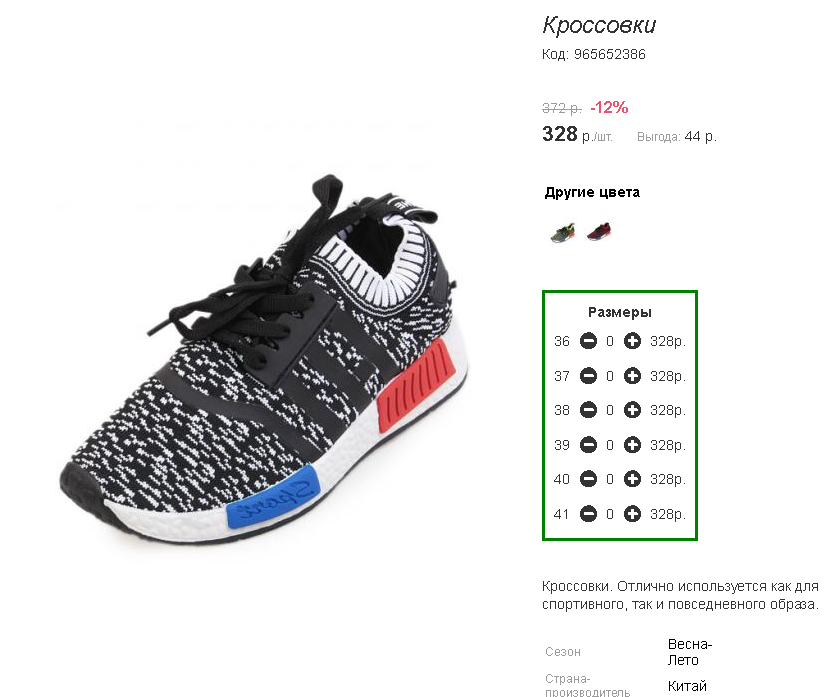Select the green sneaker color variant
Viewport: 839px width, 697px height.
(x=563, y=232)
